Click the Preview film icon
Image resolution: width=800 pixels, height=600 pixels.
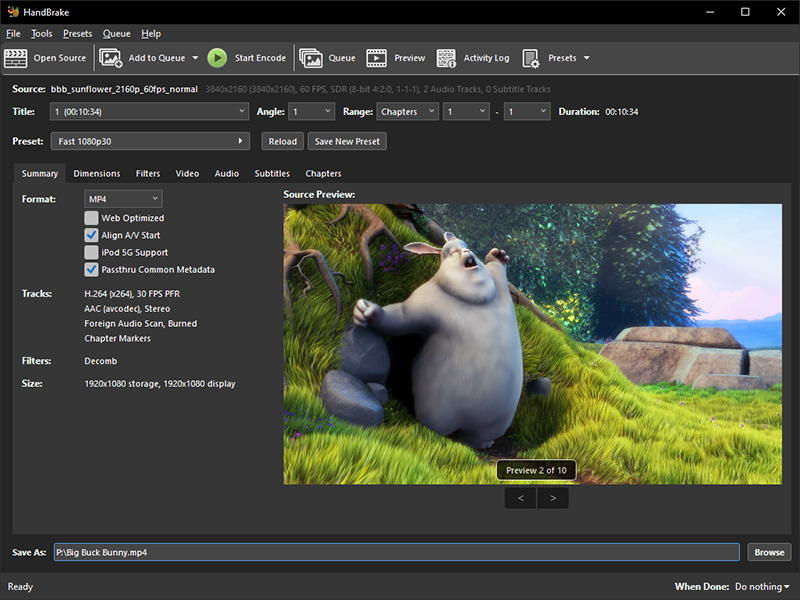pyautogui.click(x=377, y=58)
